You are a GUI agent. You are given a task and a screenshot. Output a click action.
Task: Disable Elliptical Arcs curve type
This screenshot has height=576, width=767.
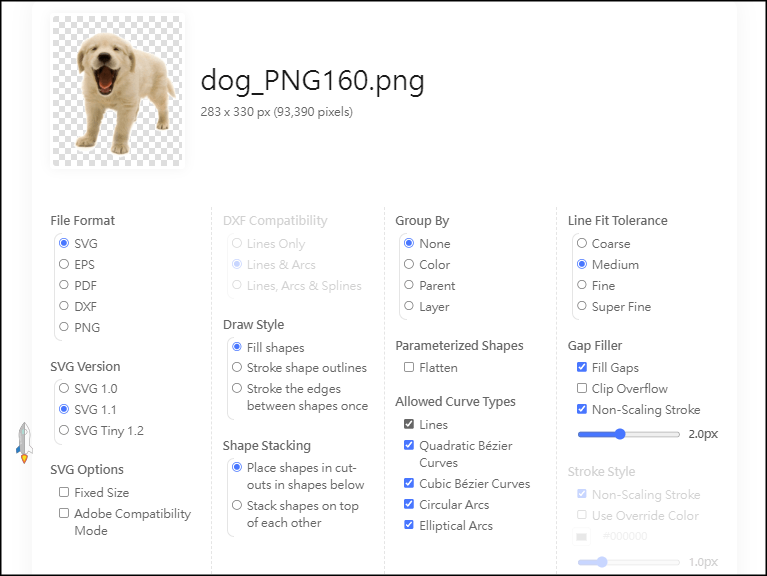click(409, 526)
